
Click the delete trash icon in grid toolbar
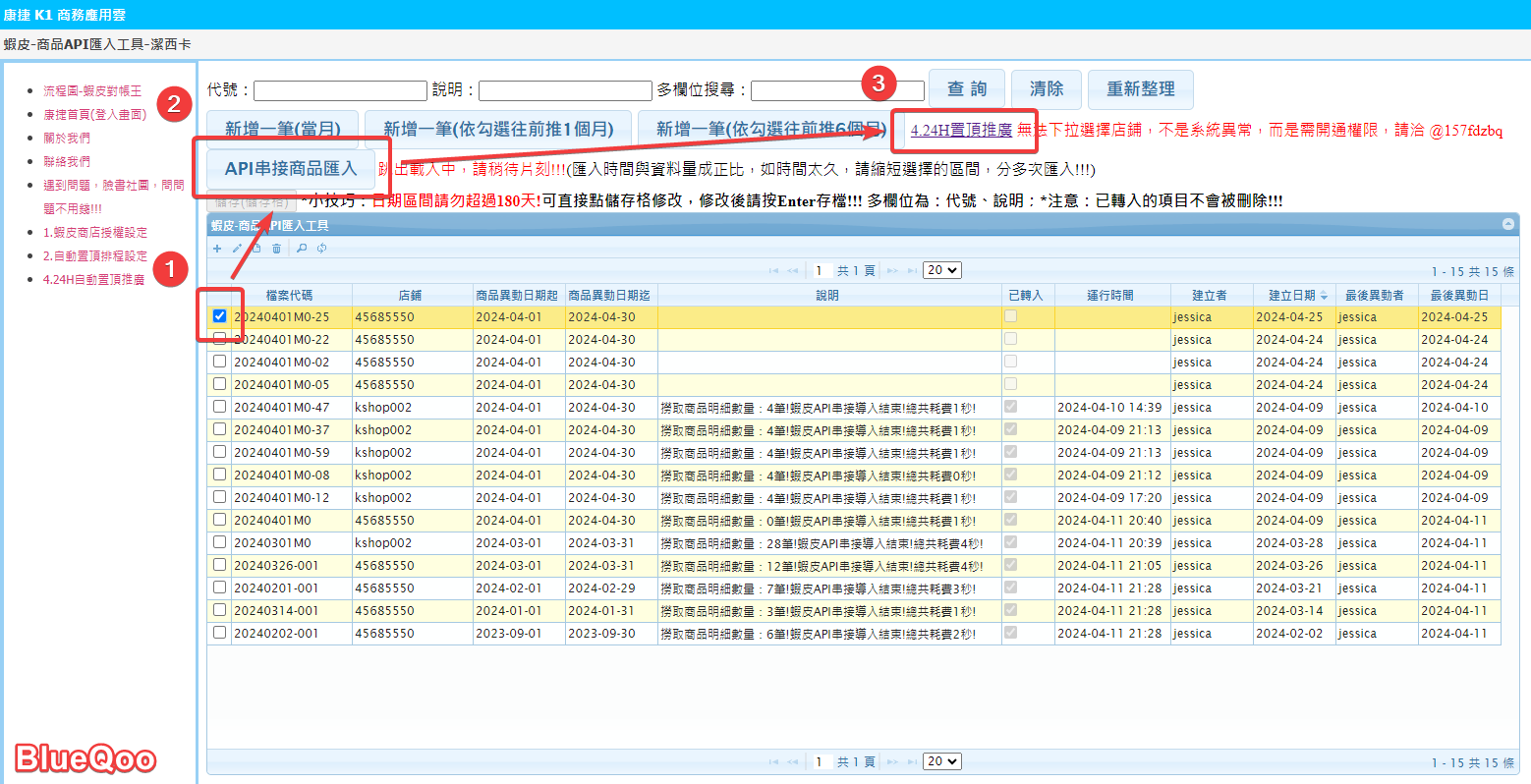point(277,249)
